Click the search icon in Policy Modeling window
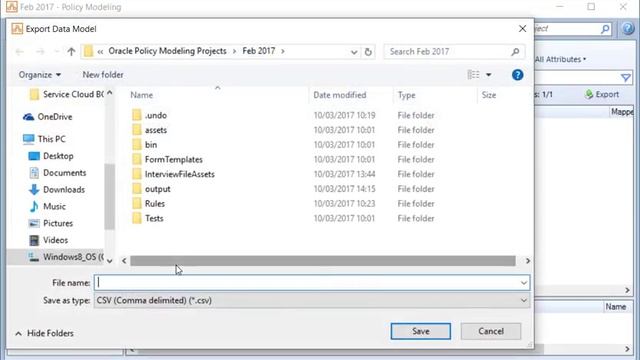 pos(605,29)
